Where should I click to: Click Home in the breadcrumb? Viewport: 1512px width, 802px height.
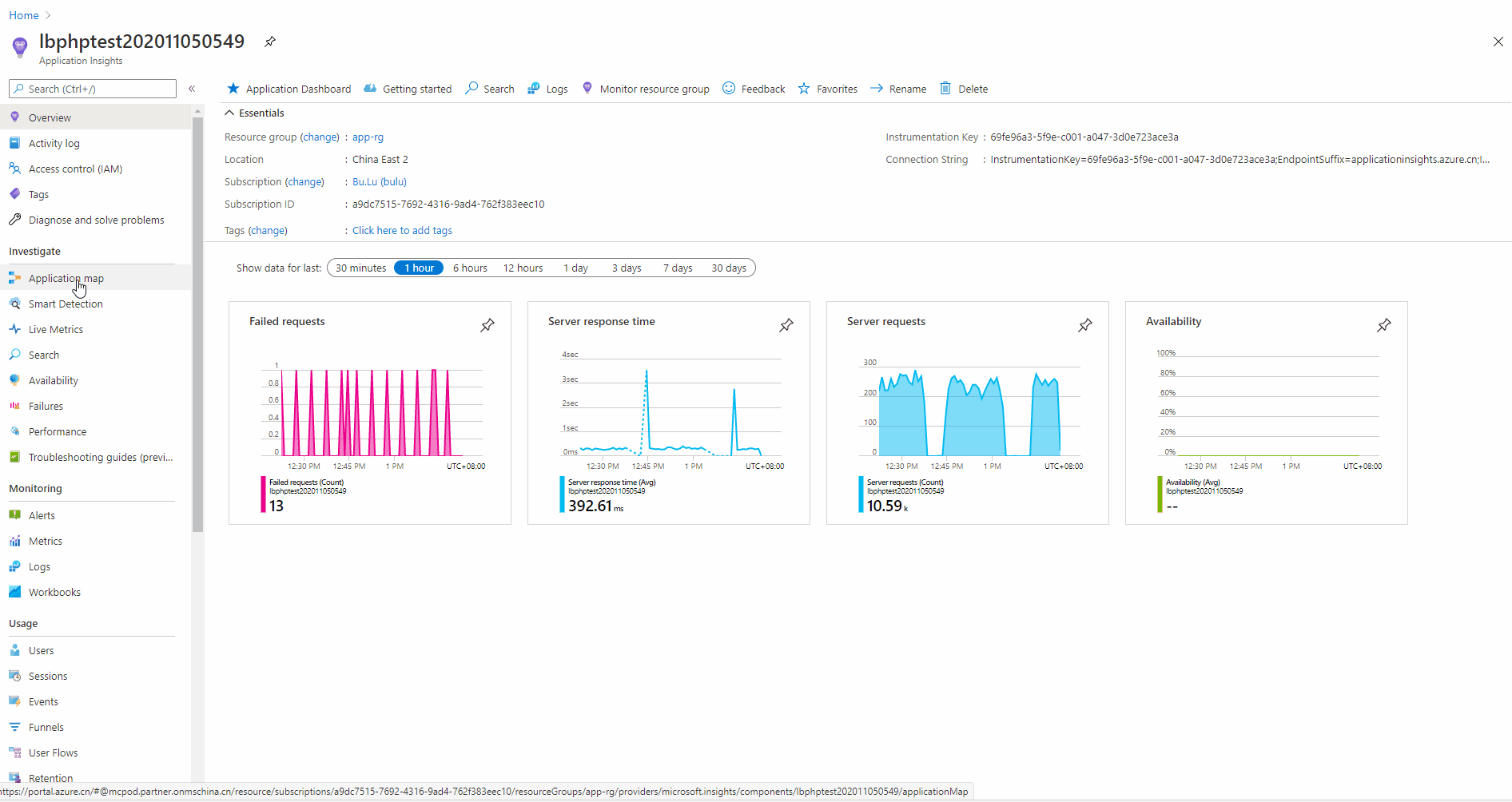tap(24, 15)
